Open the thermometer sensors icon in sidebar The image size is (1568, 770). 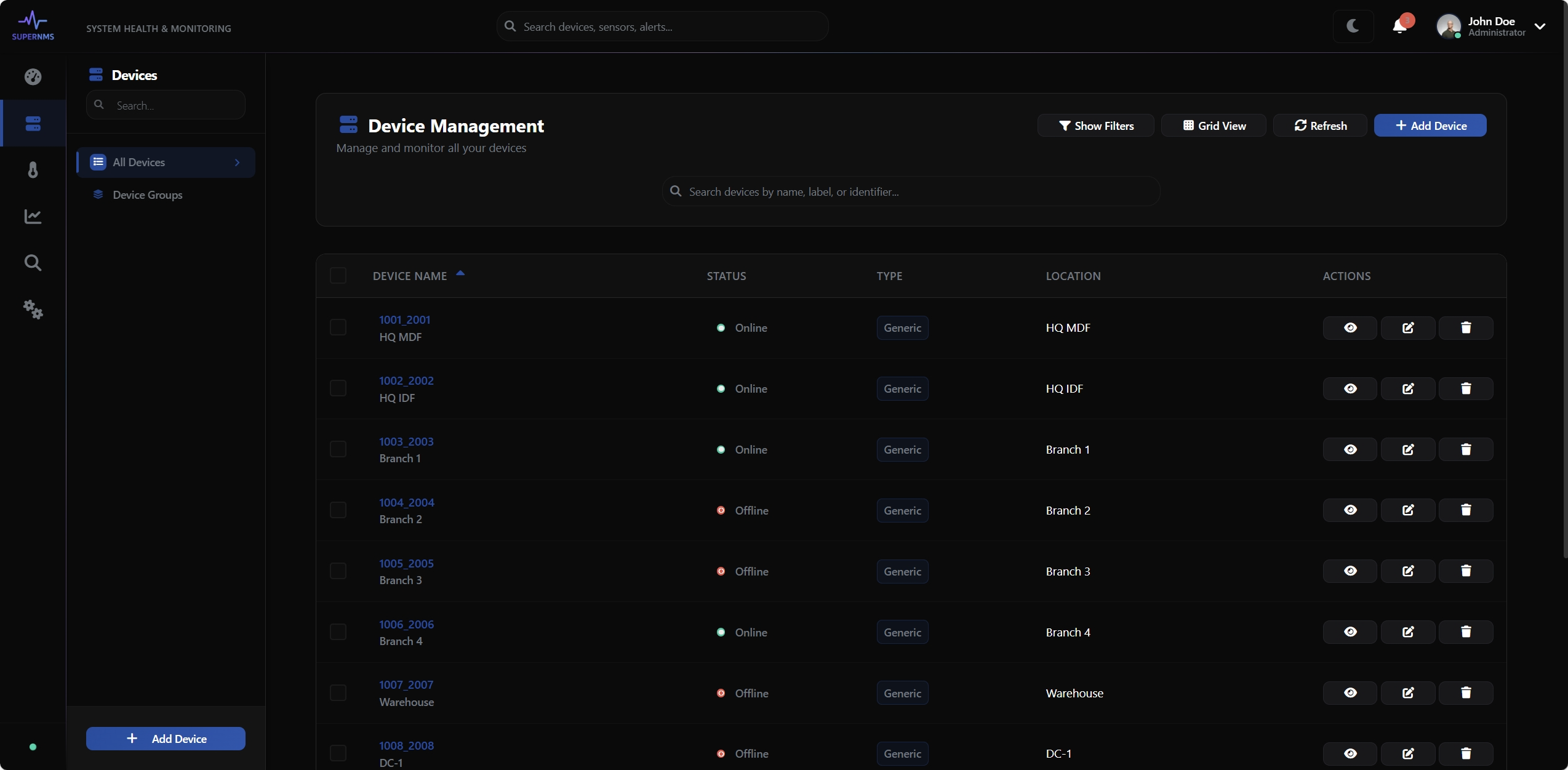[33, 170]
